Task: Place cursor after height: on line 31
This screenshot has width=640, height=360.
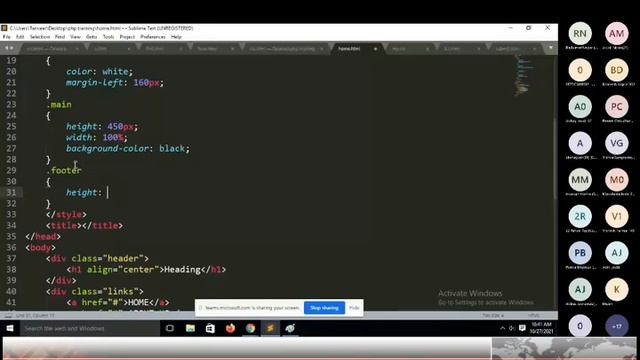Action: 108,192
